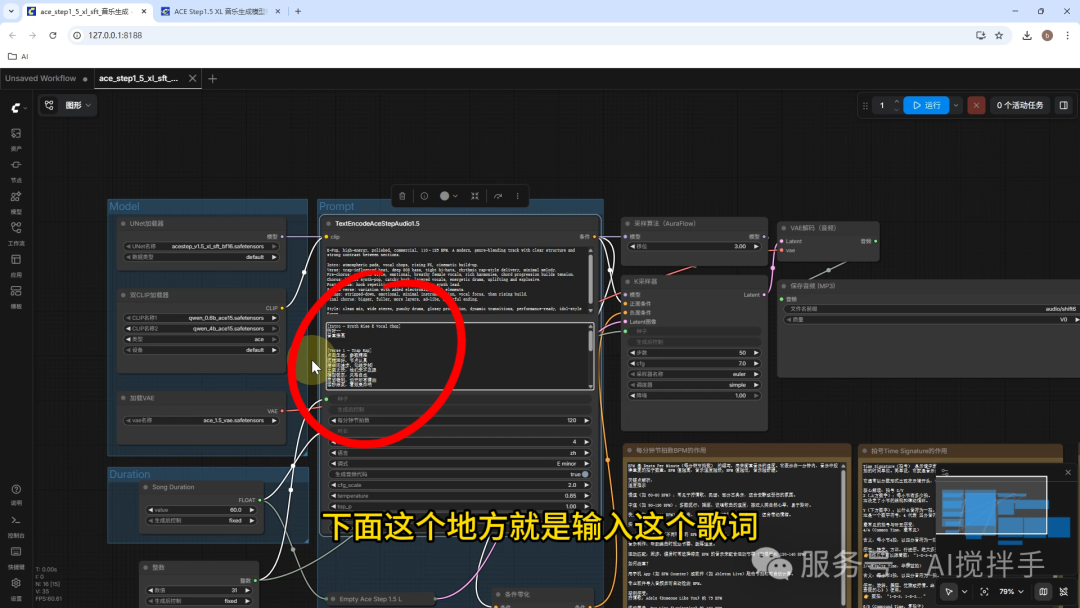
Task: Collapse the 保存音频 (MP3) node dot
Action: point(784,286)
